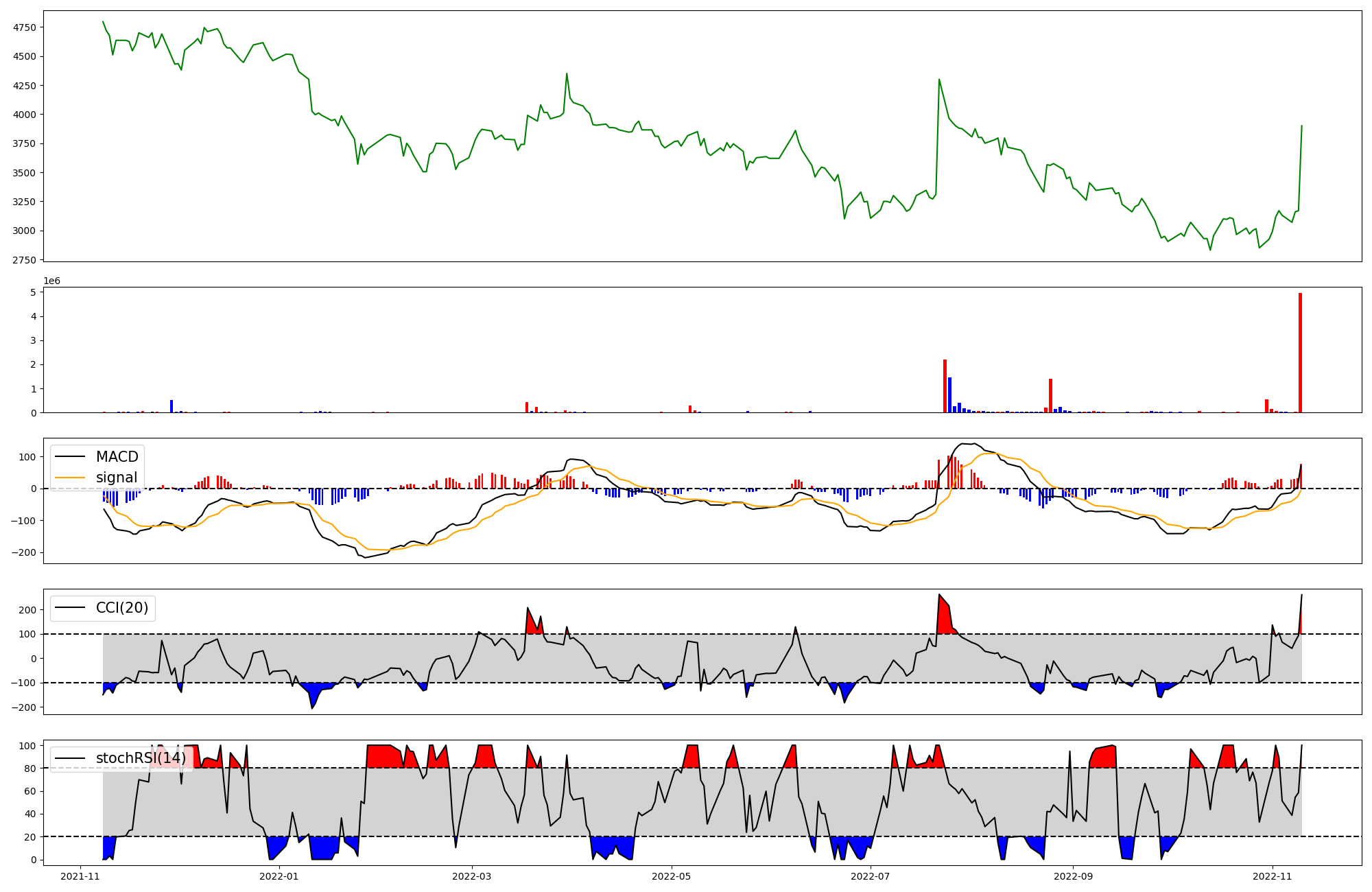Click the -200 tick on MACD axis

pyautogui.click(x=24, y=553)
